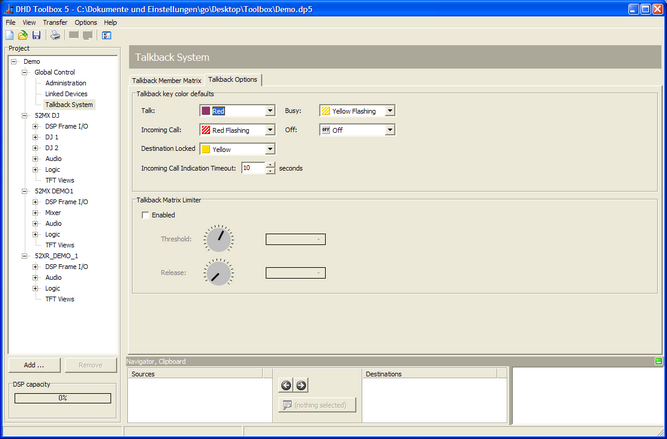The height and width of the screenshot is (439, 667).
Task: Select Linked Devices in project tree
Action: [x=66, y=94]
